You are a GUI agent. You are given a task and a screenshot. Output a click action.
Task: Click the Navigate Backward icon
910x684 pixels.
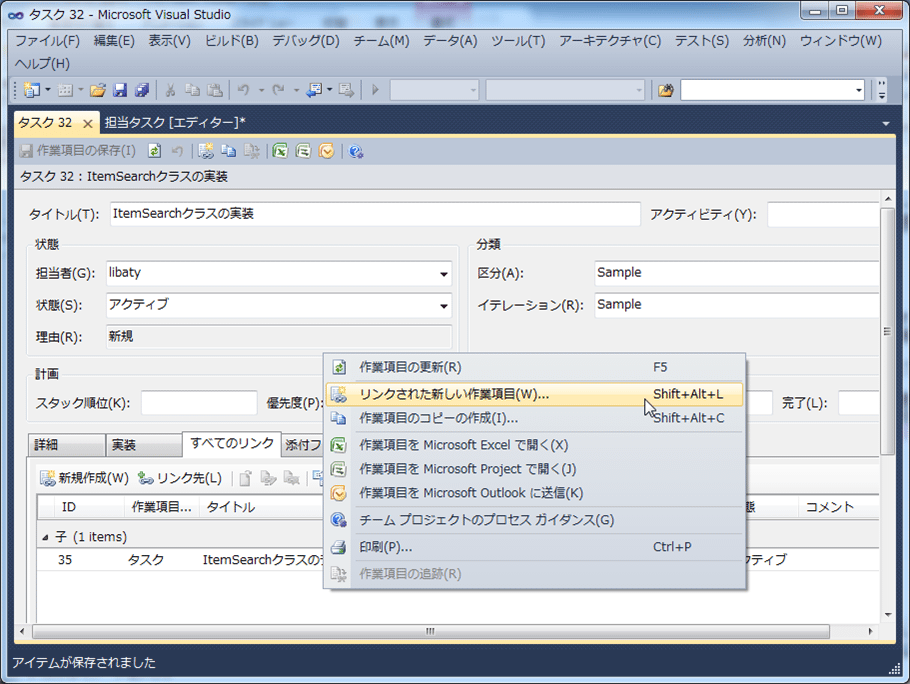[314, 90]
